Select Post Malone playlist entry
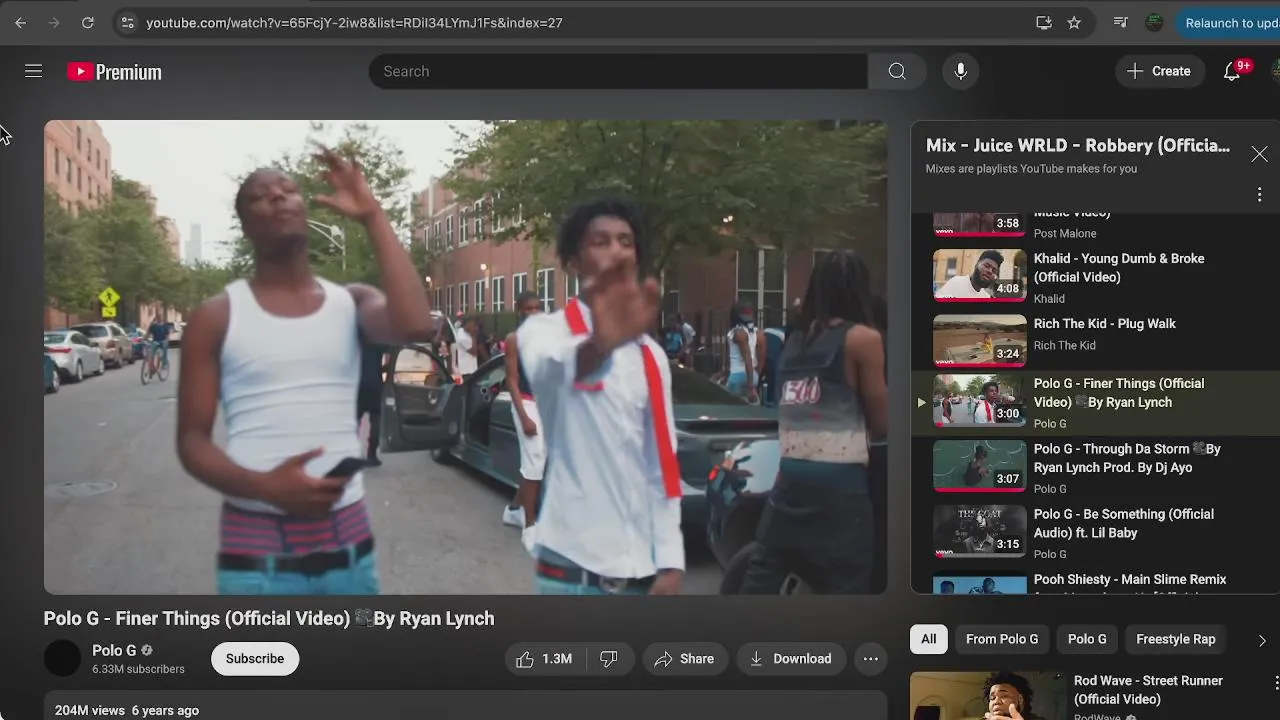Screen dimensions: 1280x720 point(1096,225)
